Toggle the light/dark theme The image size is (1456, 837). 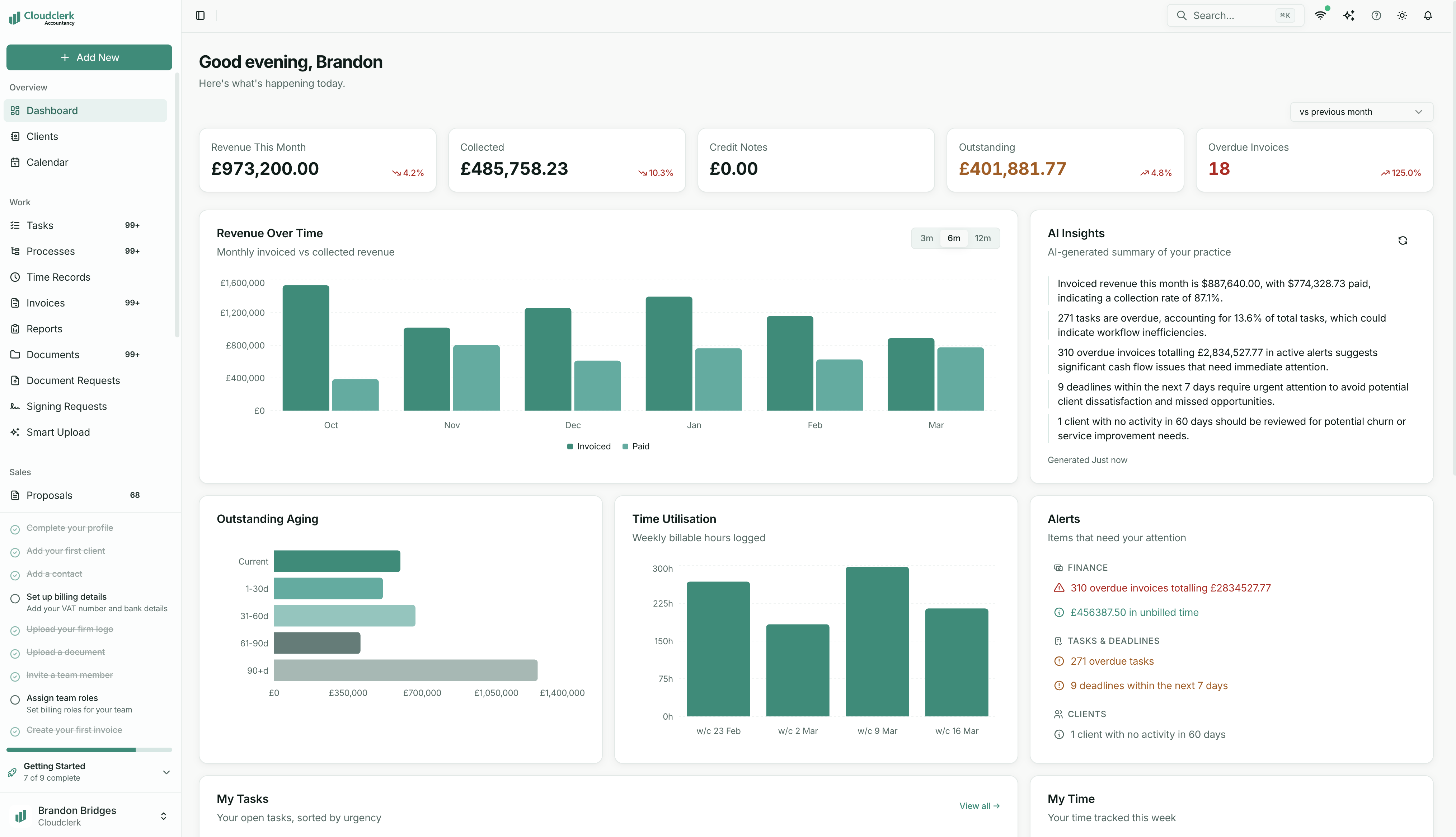click(1401, 15)
